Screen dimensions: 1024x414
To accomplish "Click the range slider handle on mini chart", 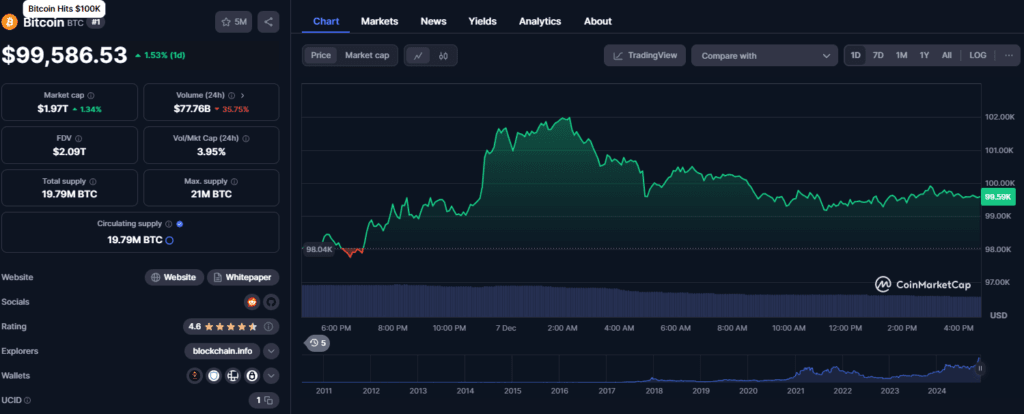I will [x=980, y=368].
